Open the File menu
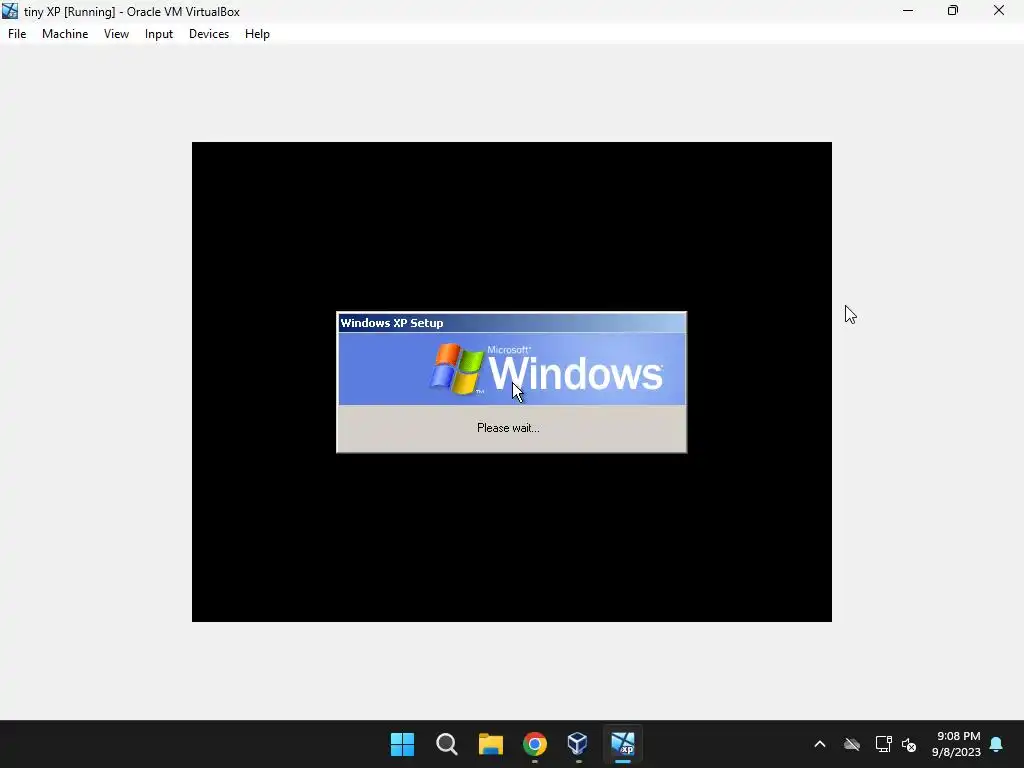Viewport: 1024px width, 768px height. (17, 34)
